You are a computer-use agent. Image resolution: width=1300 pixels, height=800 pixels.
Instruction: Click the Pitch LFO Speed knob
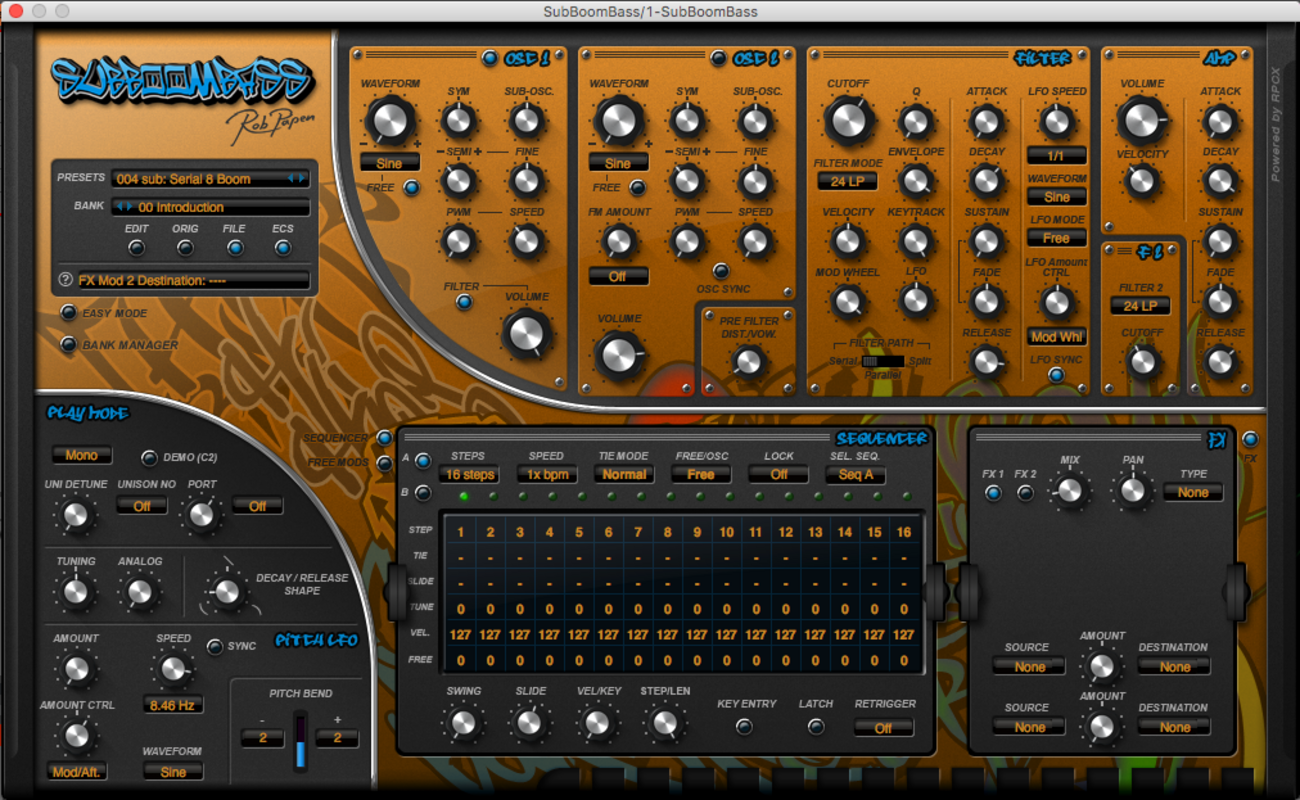pos(173,669)
